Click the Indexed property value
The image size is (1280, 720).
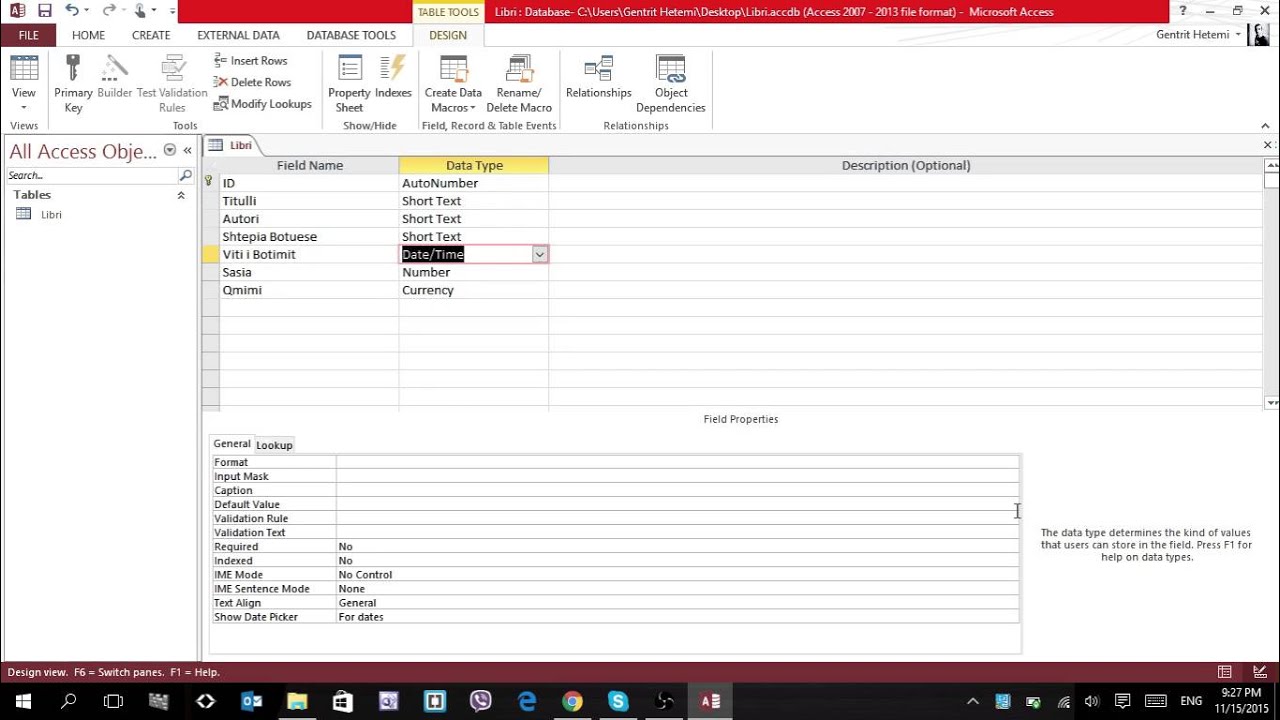[x=677, y=561]
